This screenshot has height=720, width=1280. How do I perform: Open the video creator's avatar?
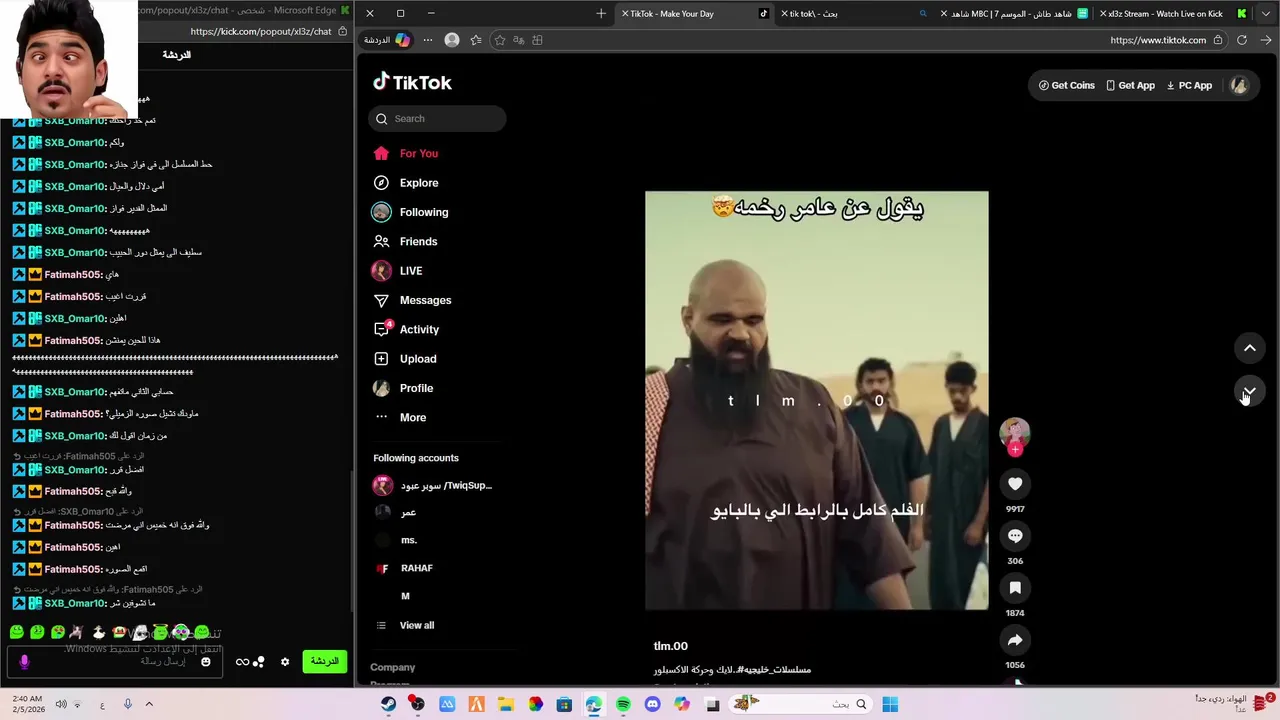click(1015, 432)
